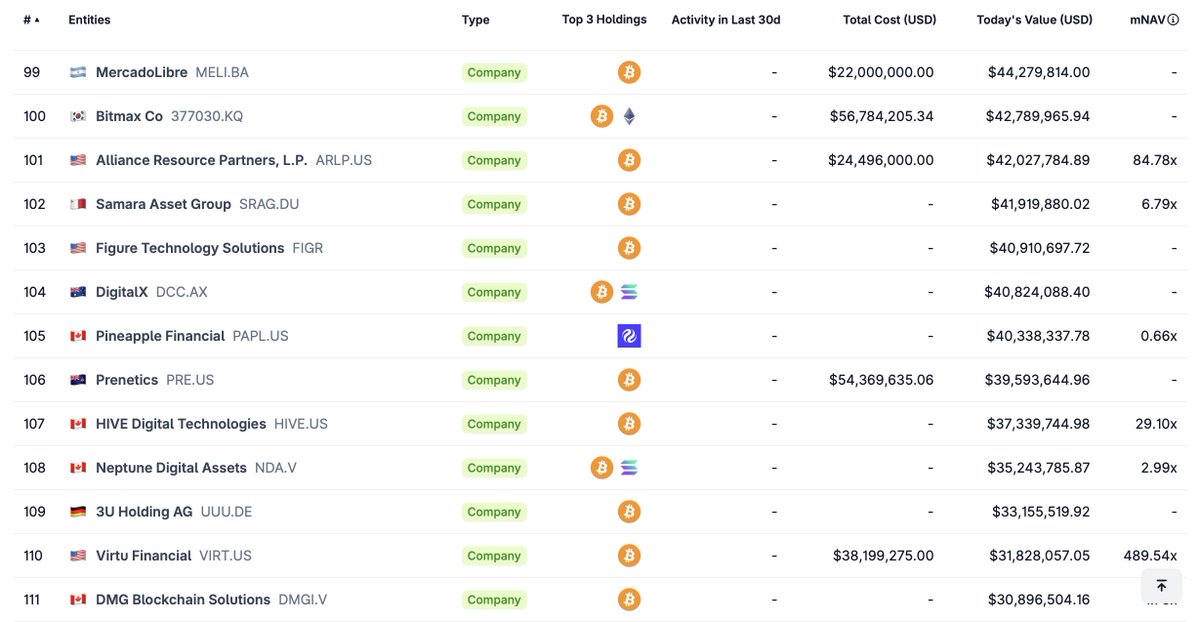Click the Bitcoin icon in Neptune Digital Assets row
The width and height of the screenshot is (1199, 622).
[x=602, y=467]
